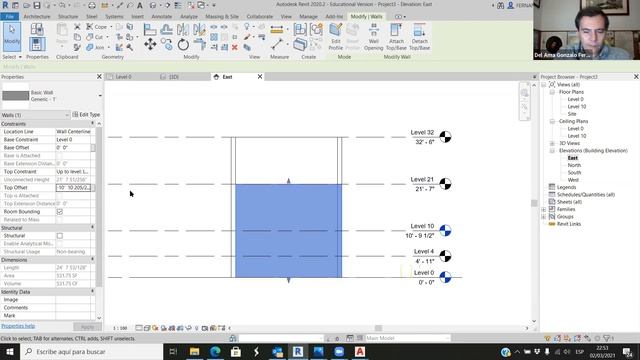Open the wall type selector dropdown
Viewport: 640px width, 360px height.
(x=100, y=96)
